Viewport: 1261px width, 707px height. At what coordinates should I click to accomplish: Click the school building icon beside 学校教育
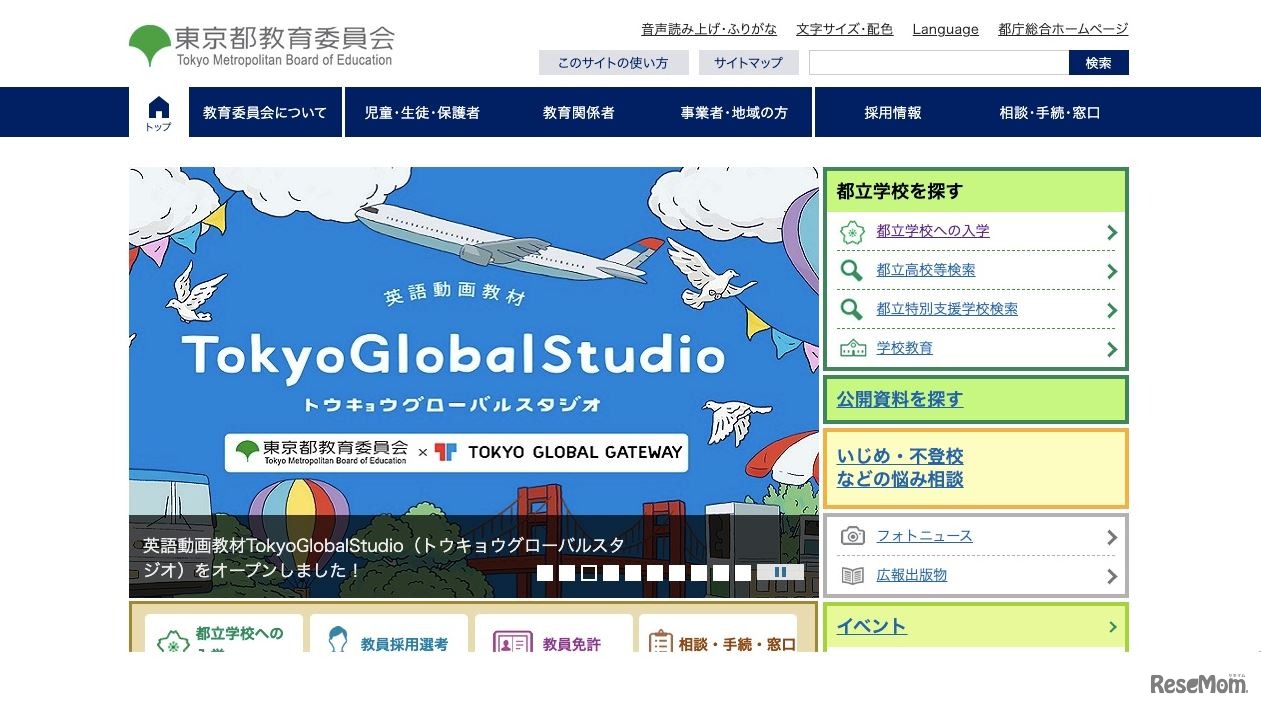tap(851, 348)
